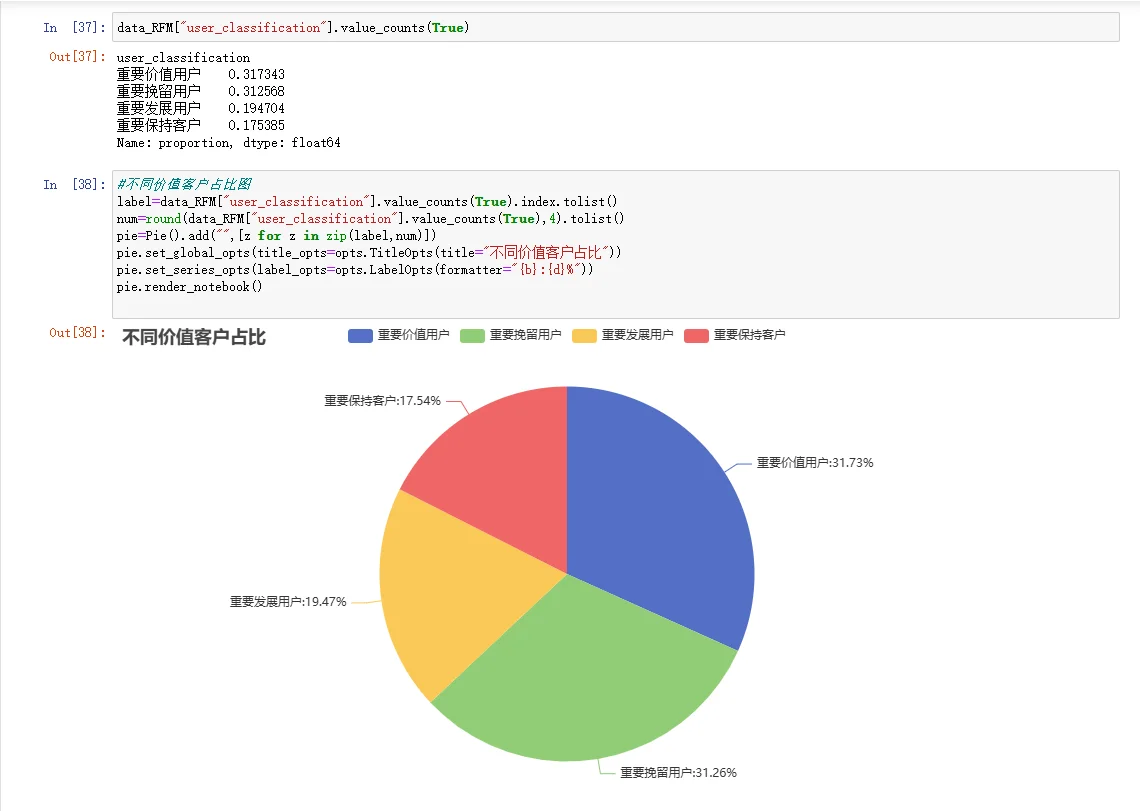Click the 重要保持客户:17.54% pie label

click(382, 401)
